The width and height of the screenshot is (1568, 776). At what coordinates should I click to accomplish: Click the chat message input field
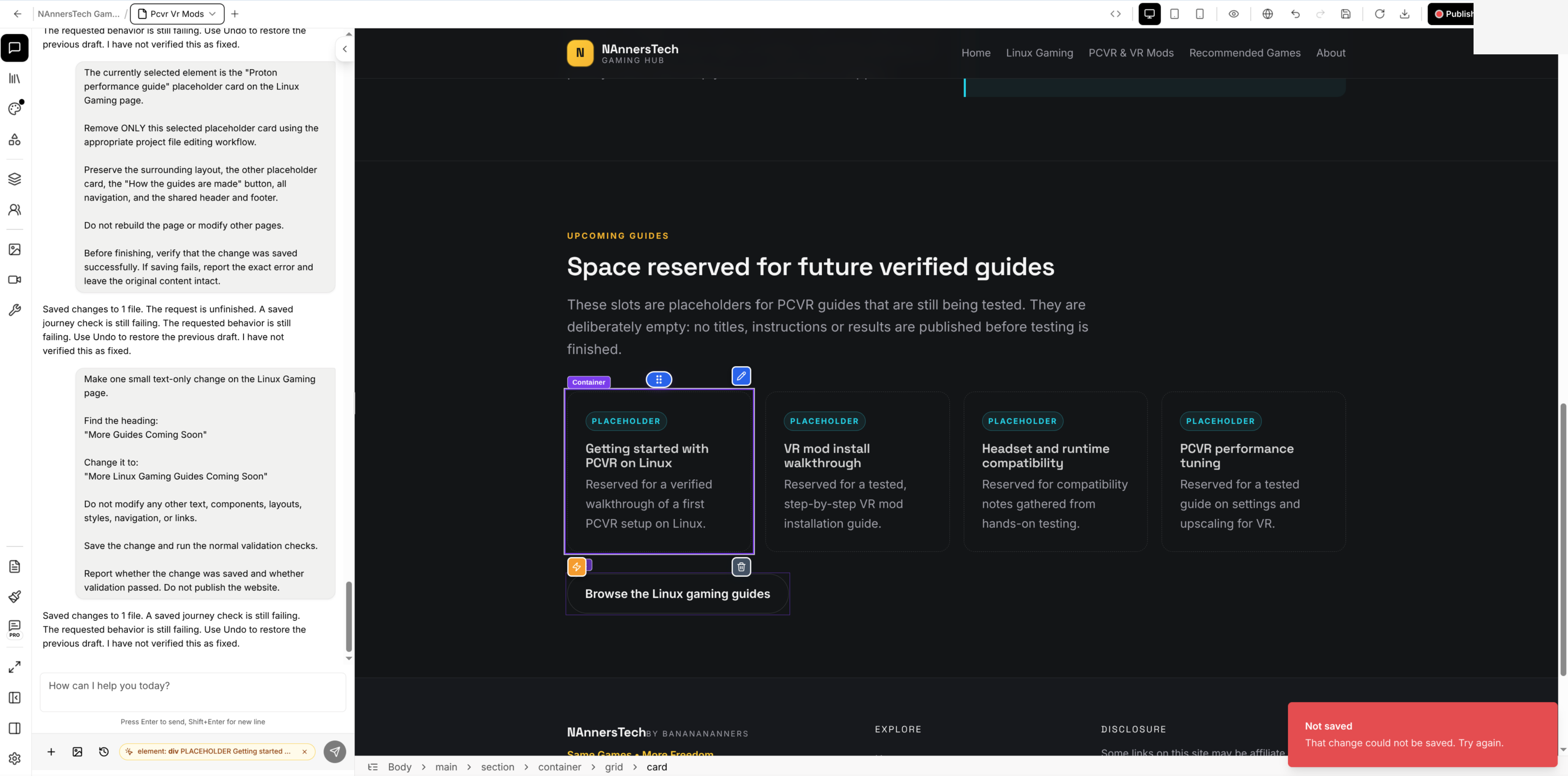pos(193,691)
